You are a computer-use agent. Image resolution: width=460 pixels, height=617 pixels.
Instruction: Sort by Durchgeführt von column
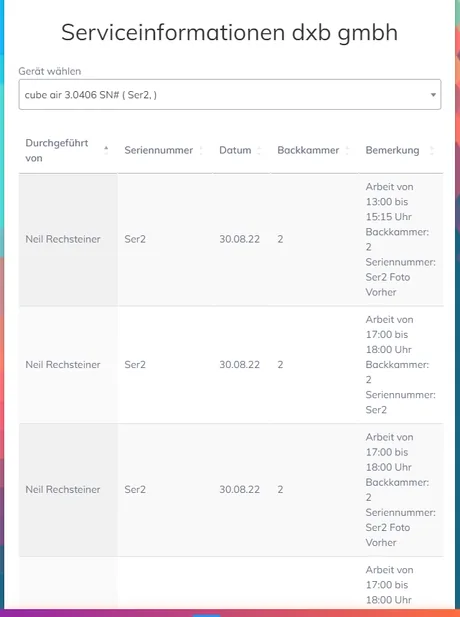[106, 150]
